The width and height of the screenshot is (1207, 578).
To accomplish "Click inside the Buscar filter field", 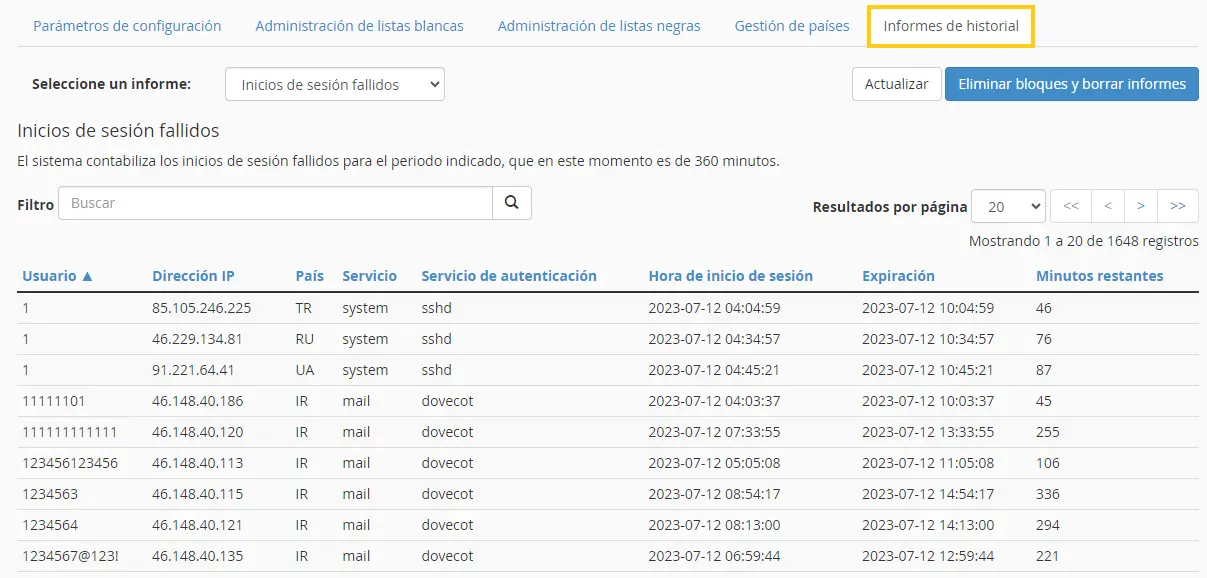I will pos(276,203).
